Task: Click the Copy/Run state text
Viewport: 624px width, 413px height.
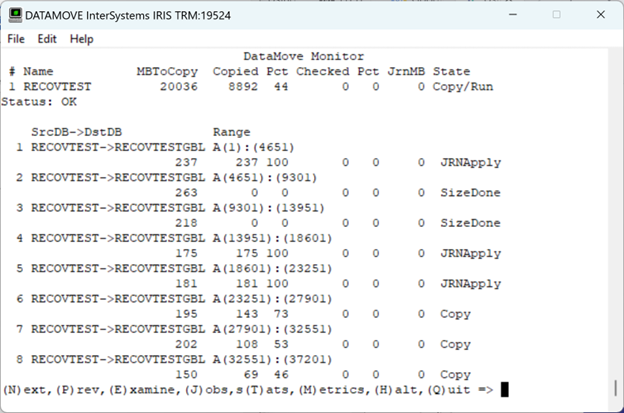Action: (x=462, y=87)
